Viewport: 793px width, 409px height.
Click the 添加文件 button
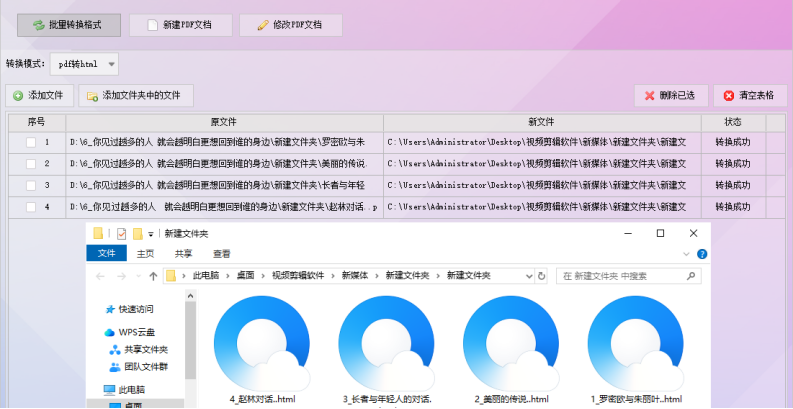point(39,96)
